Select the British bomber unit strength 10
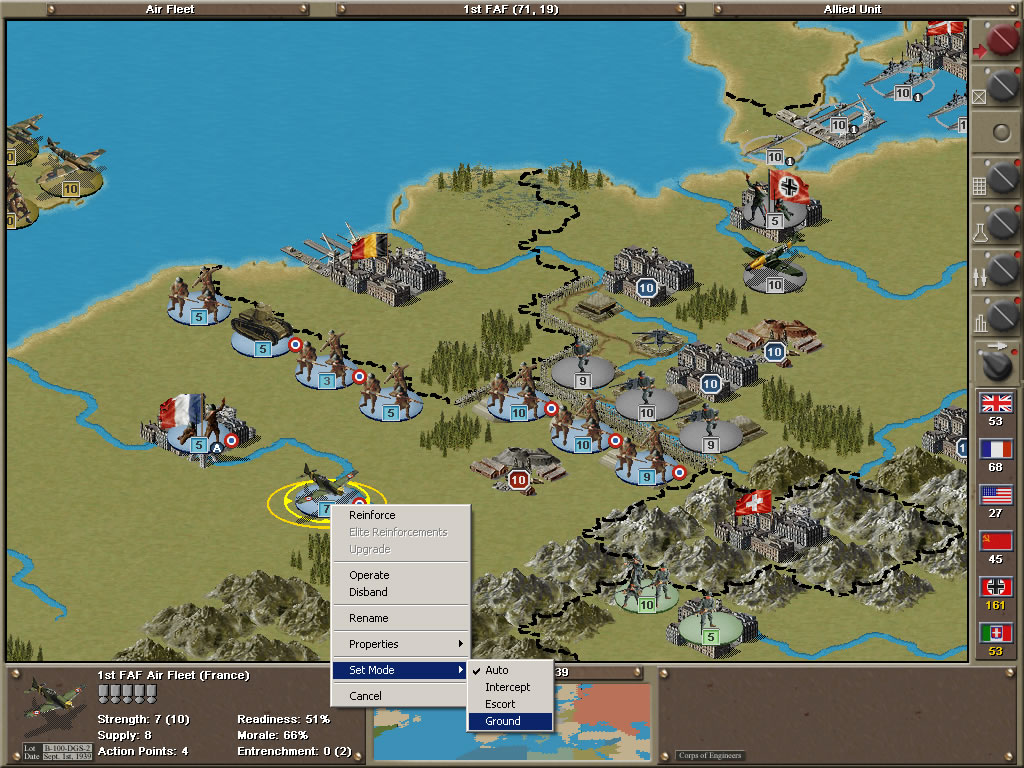The height and width of the screenshot is (768, 1024). click(x=71, y=171)
